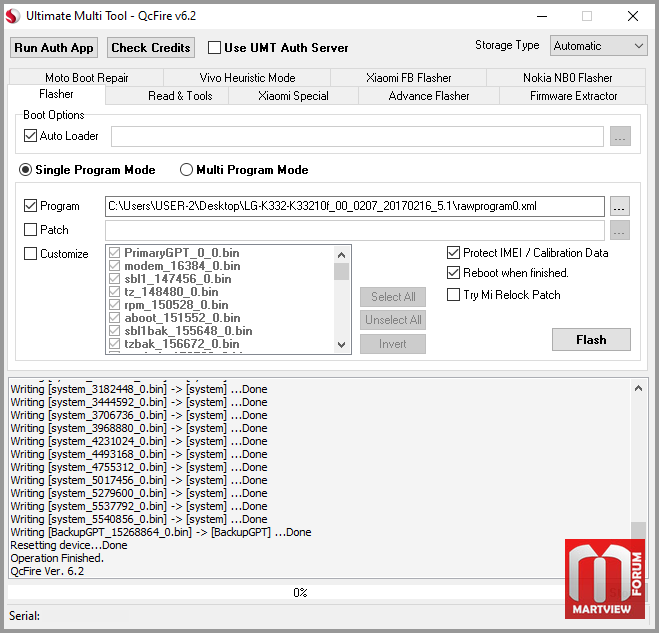Click the Run Auth App button
The width and height of the screenshot is (659, 633).
(x=54, y=47)
